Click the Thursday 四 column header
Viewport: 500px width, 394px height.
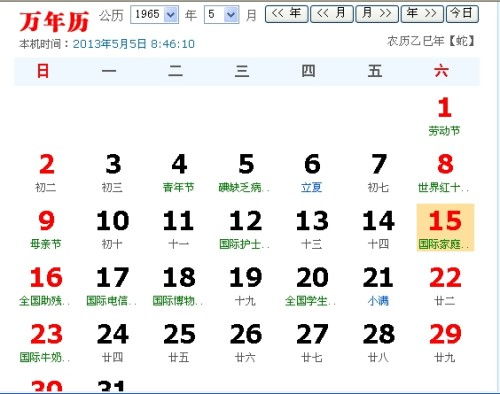coord(308,71)
